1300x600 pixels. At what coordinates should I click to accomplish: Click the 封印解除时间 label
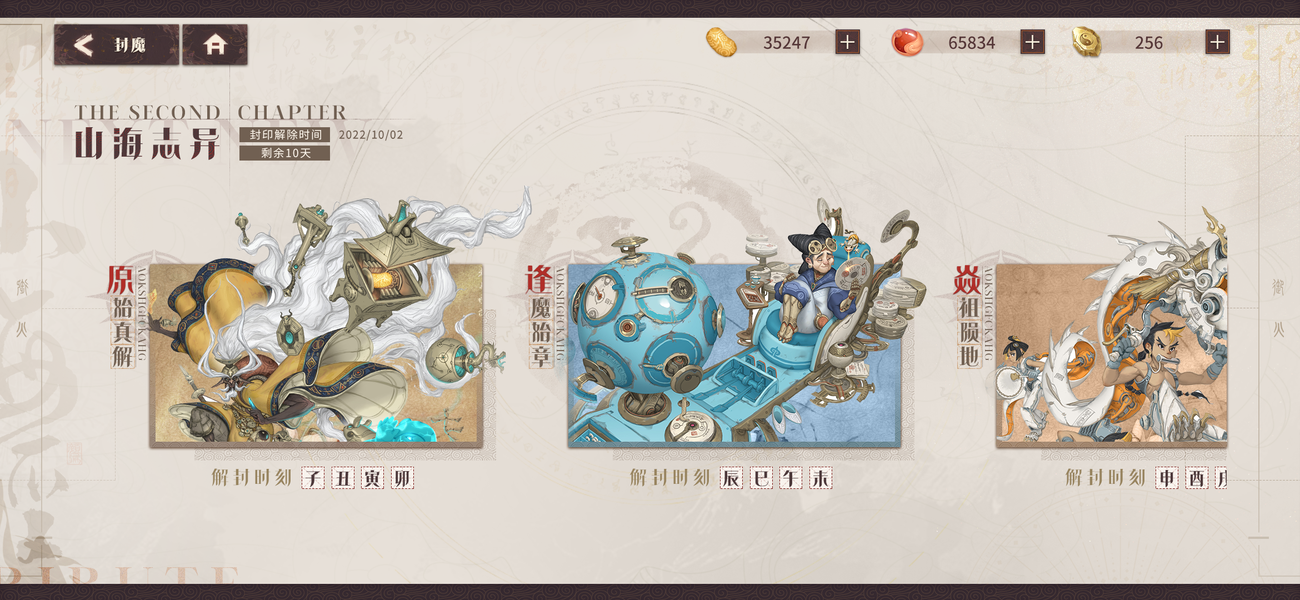285,135
